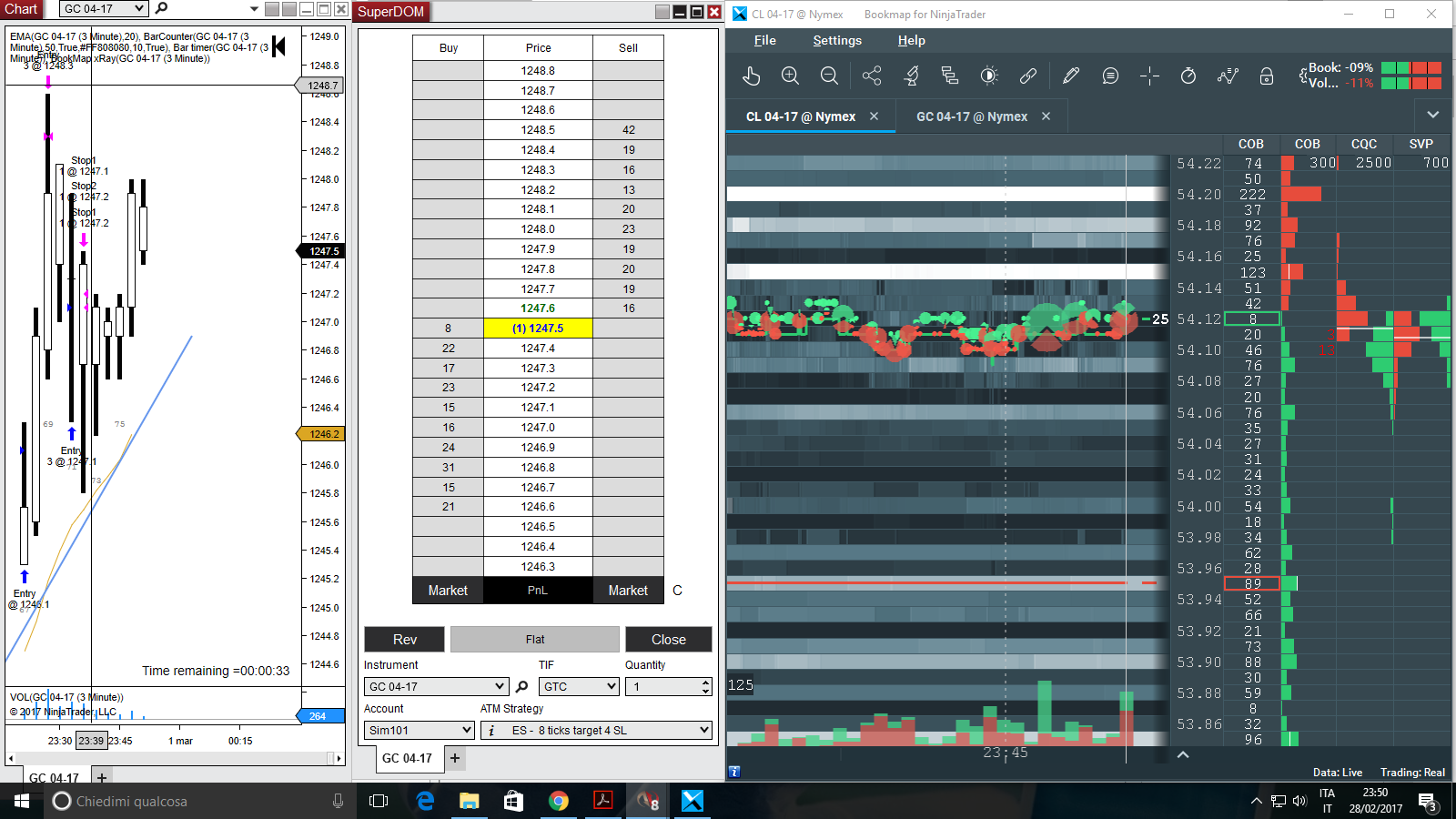
Task: Click the Rev button in SuperDOM
Action: pos(405,639)
